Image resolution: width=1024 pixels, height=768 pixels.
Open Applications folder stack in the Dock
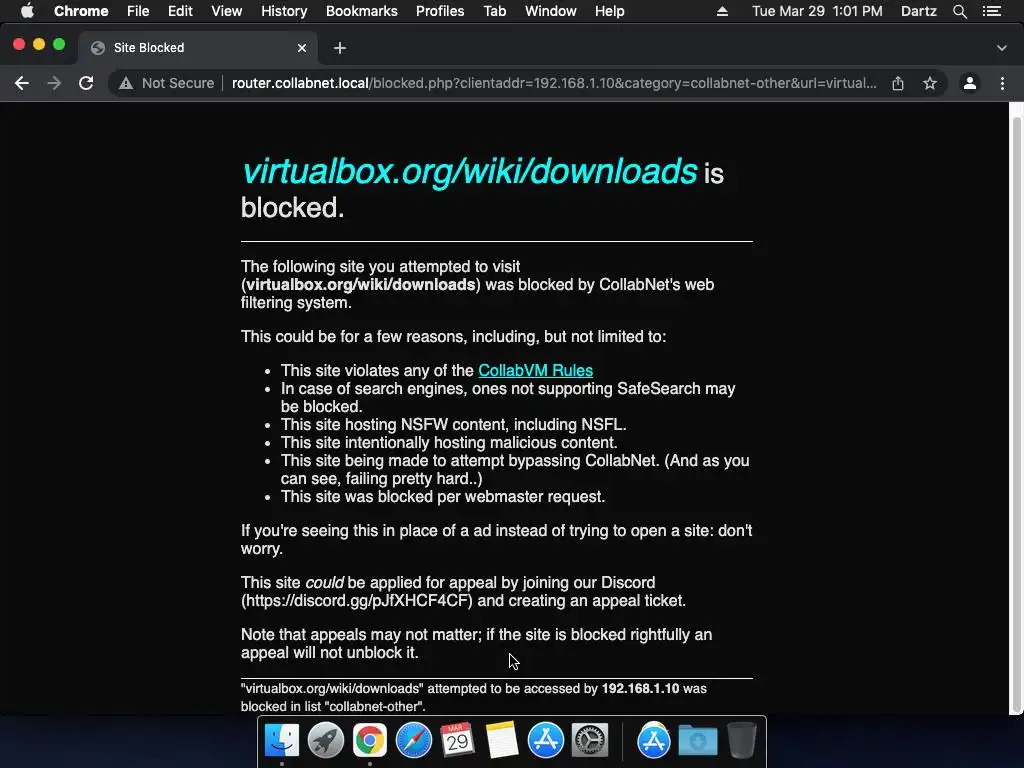click(x=654, y=740)
